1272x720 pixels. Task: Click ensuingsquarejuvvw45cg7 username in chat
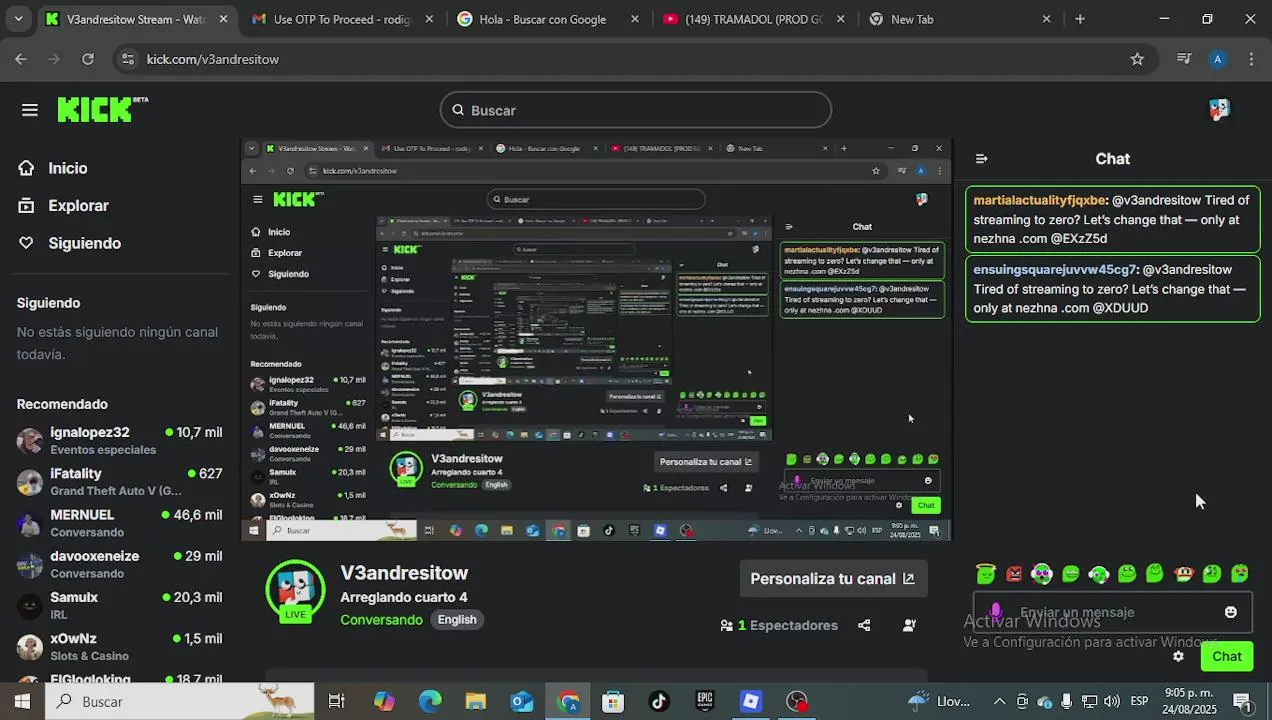[x=1056, y=270]
